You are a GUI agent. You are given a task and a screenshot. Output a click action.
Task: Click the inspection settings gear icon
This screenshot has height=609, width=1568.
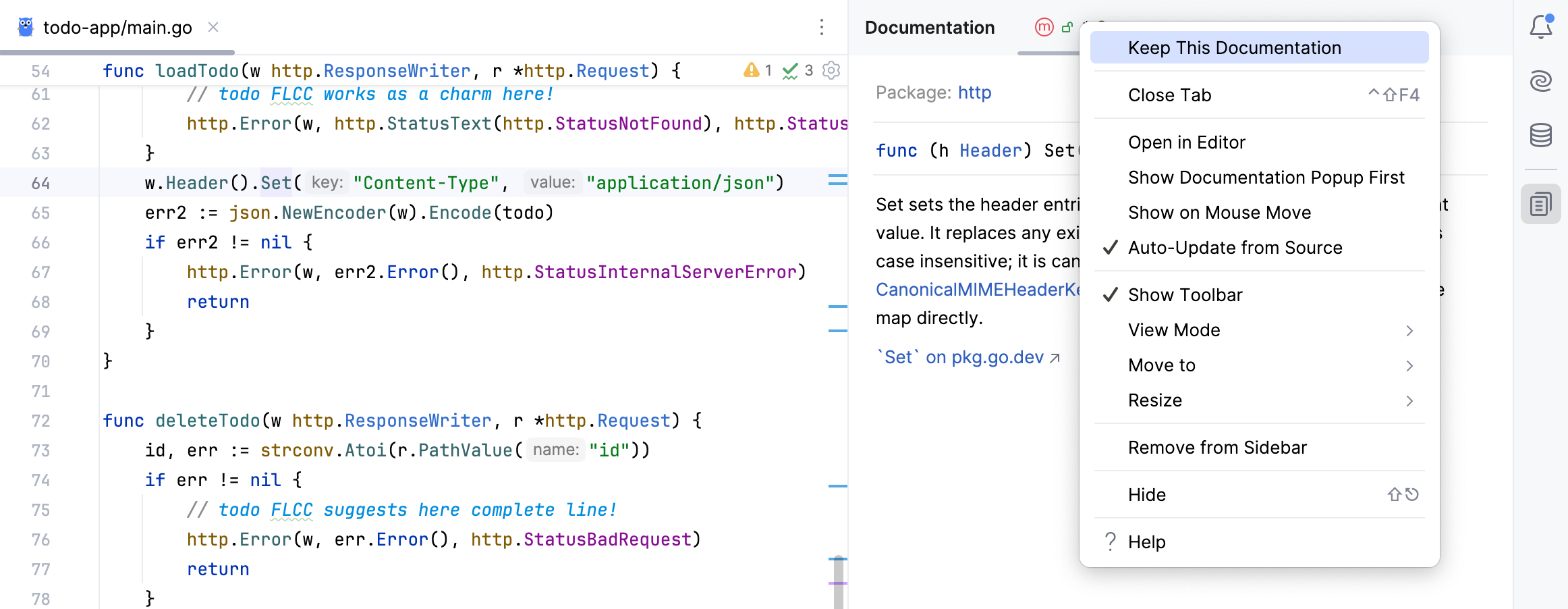click(x=832, y=70)
